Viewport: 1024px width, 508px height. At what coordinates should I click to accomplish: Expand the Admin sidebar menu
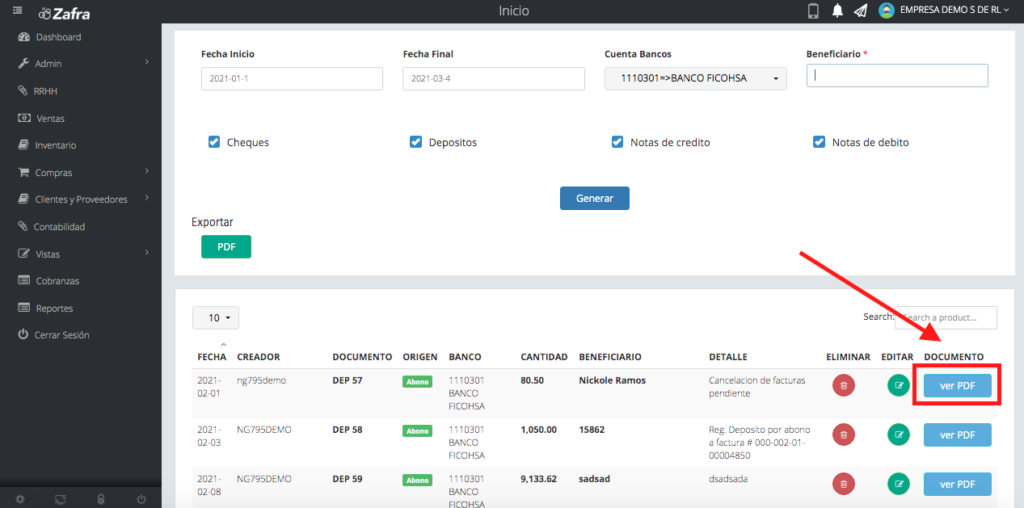[x=80, y=63]
